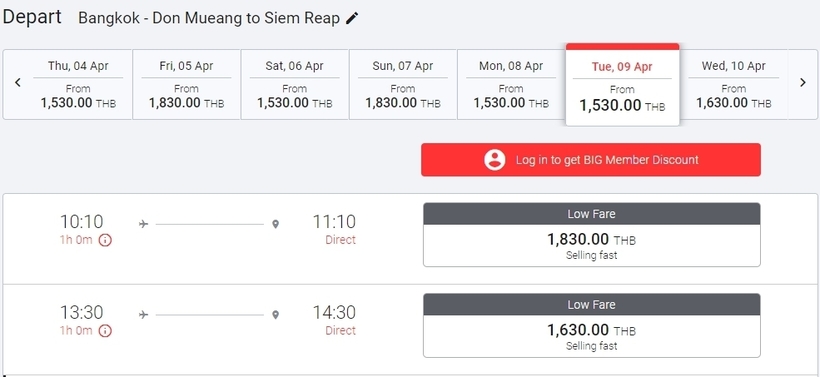The height and width of the screenshot is (377, 820).
Task: Choose the 1,630.00 THB Low Fare option
Action: click(591, 326)
